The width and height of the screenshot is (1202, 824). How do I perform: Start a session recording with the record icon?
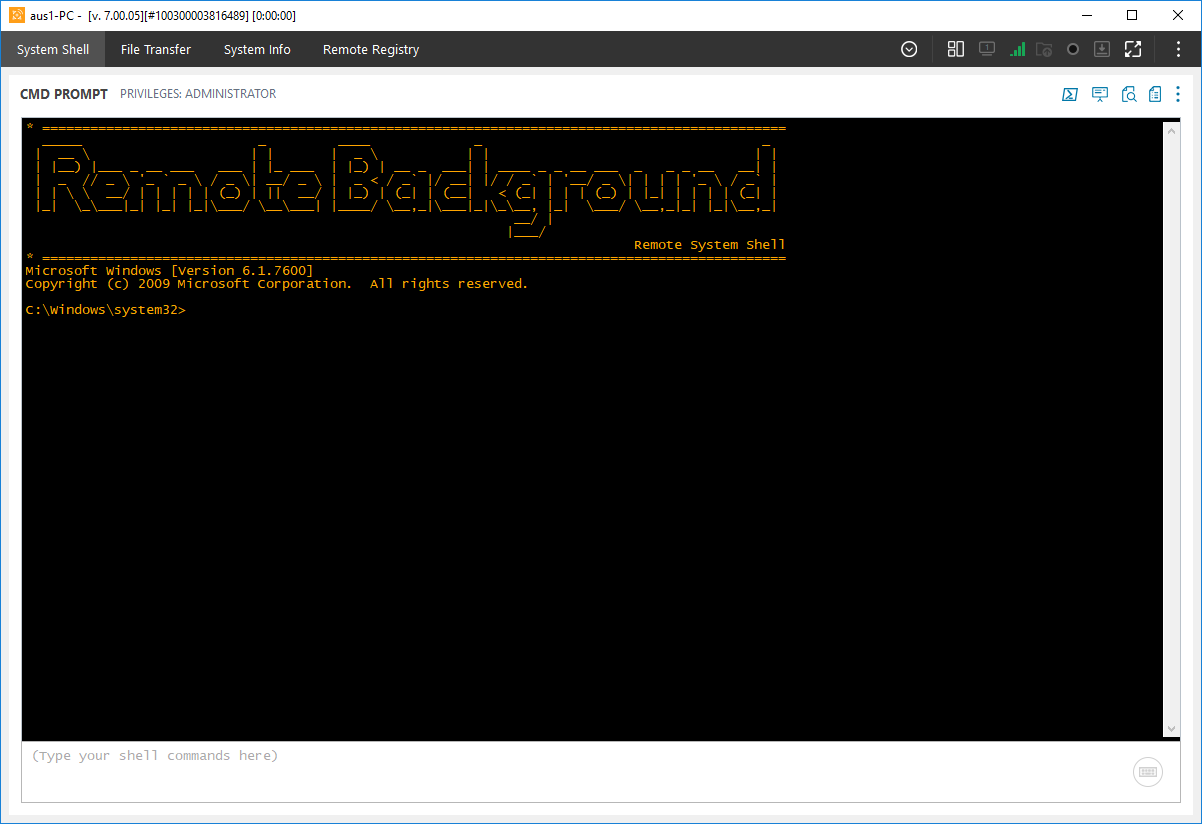click(x=1073, y=48)
